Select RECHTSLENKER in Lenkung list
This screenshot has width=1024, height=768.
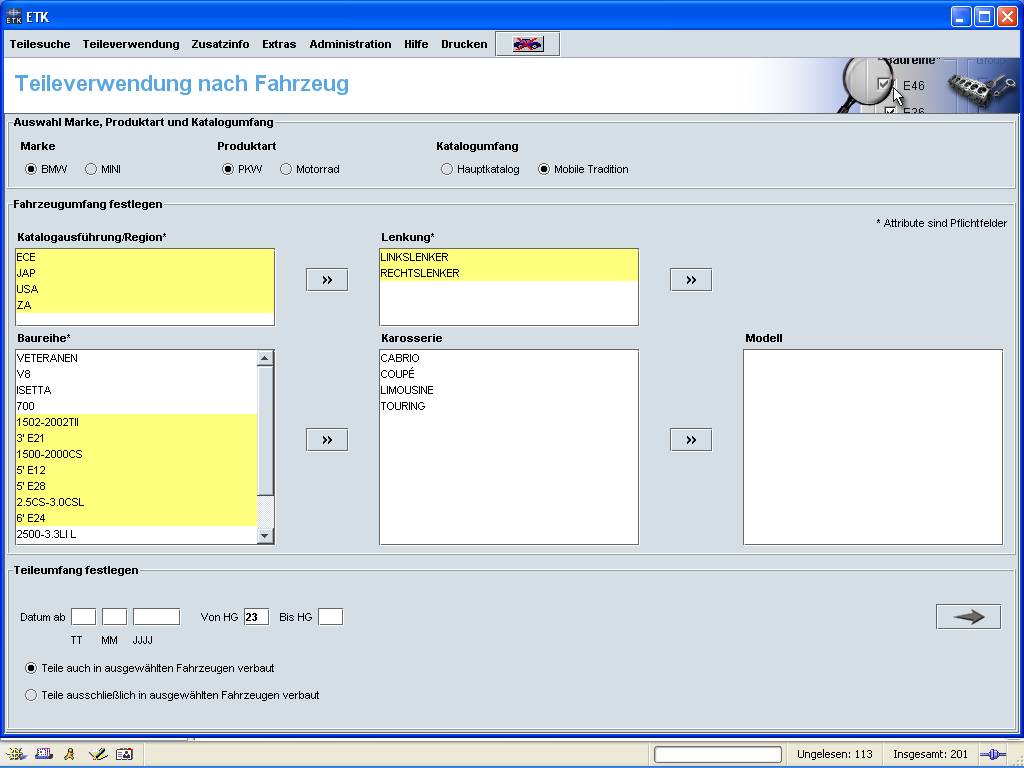508,273
